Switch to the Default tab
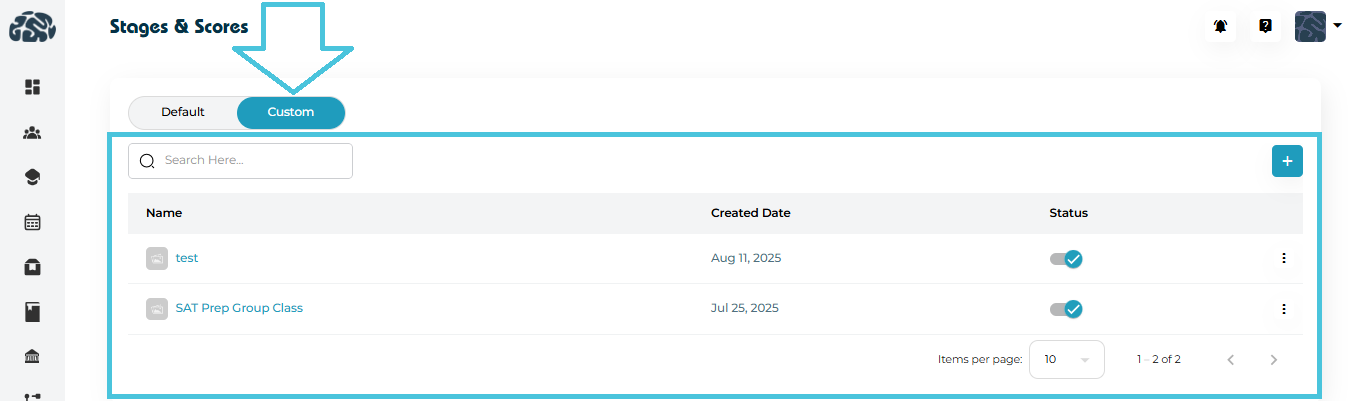The image size is (1363, 401). pos(183,112)
